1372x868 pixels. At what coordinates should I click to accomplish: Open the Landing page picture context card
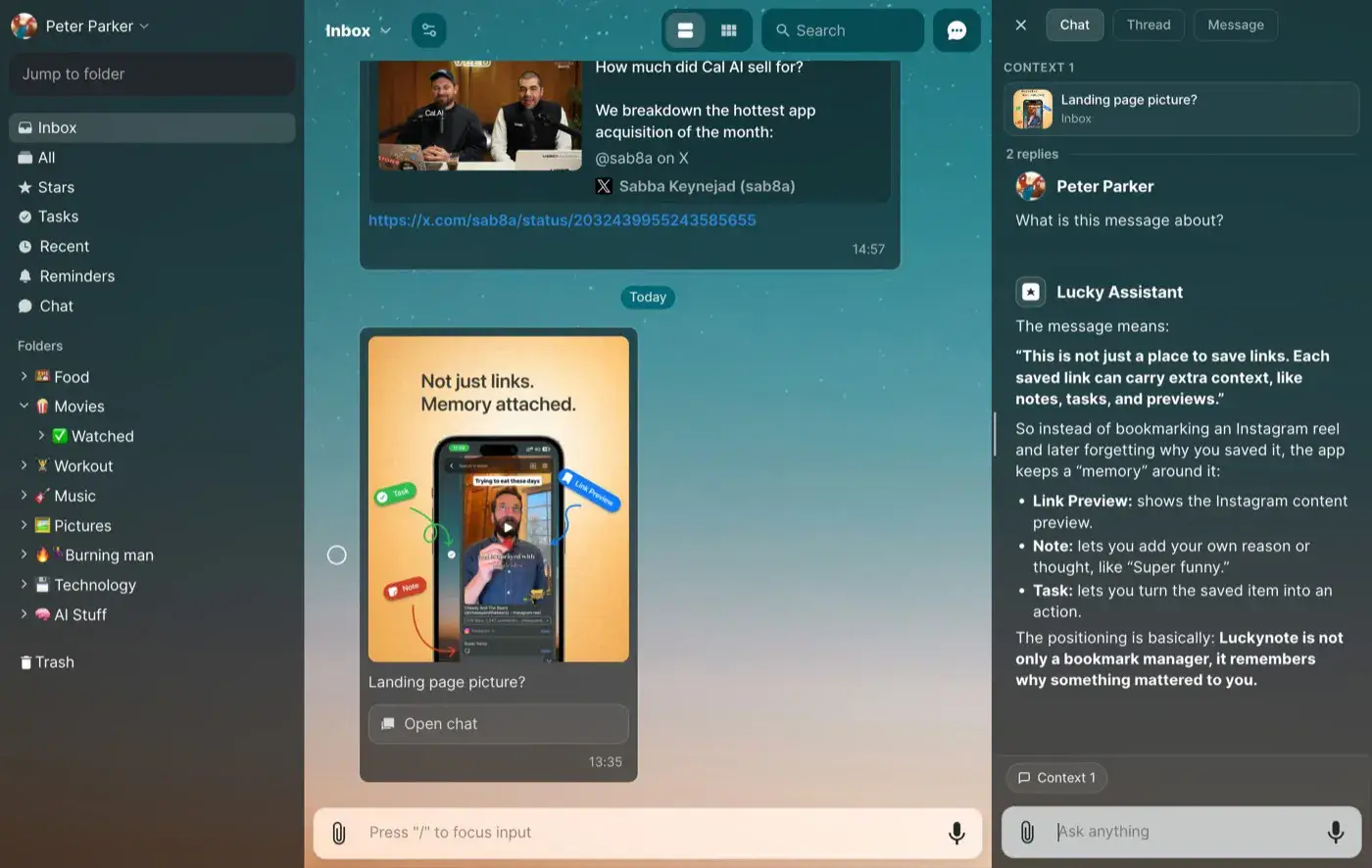click(x=1181, y=109)
